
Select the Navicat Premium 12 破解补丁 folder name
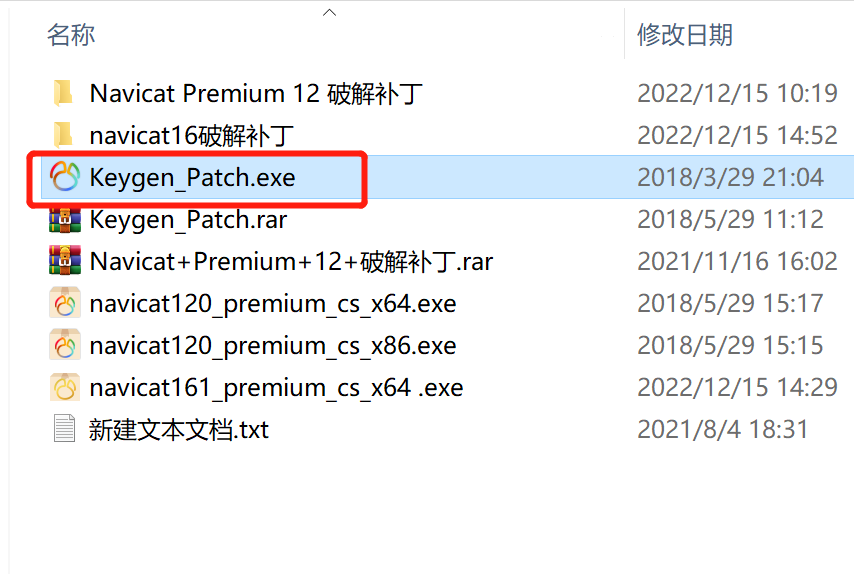tap(256, 93)
